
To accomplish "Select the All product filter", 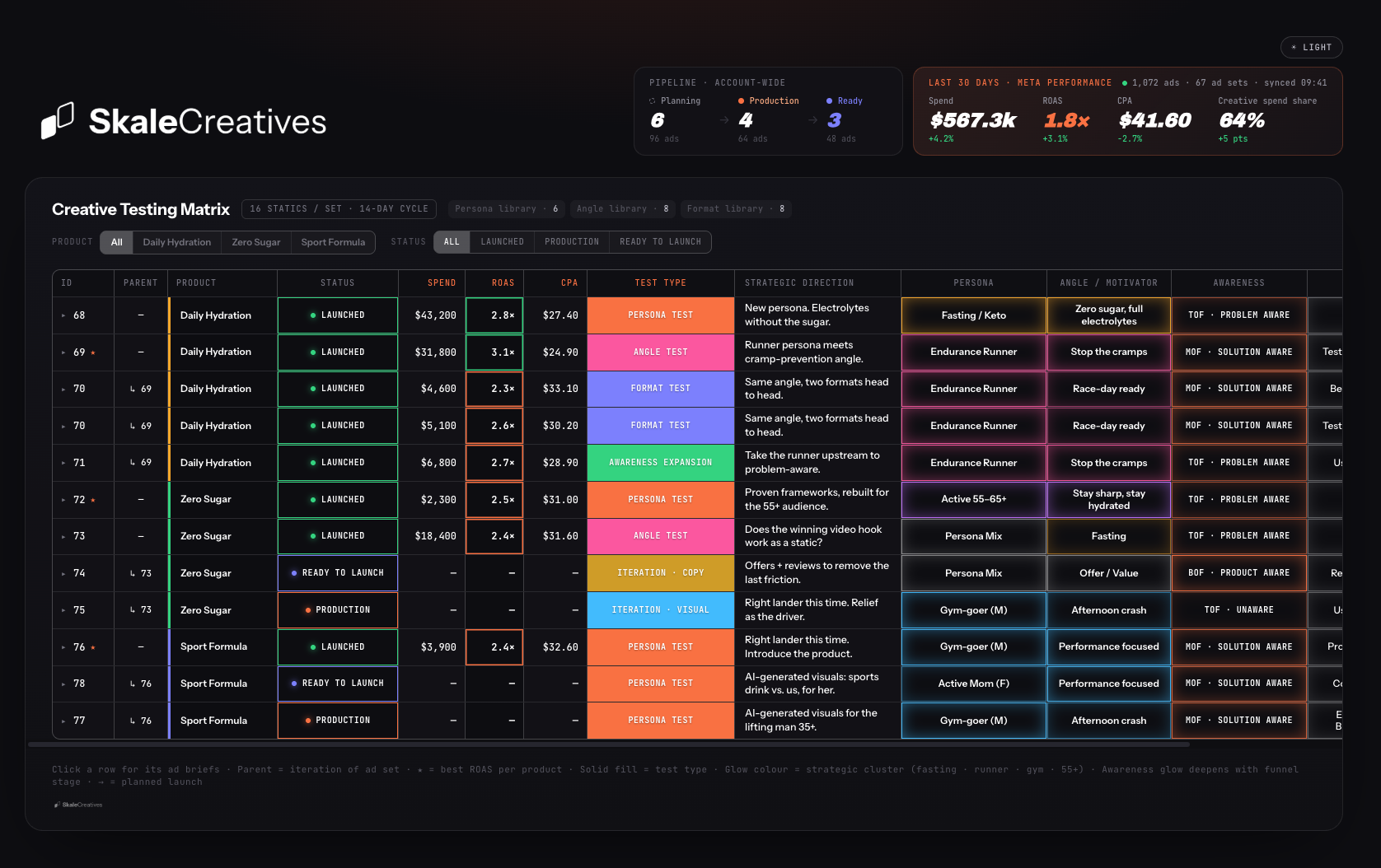I will pos(116,242).
